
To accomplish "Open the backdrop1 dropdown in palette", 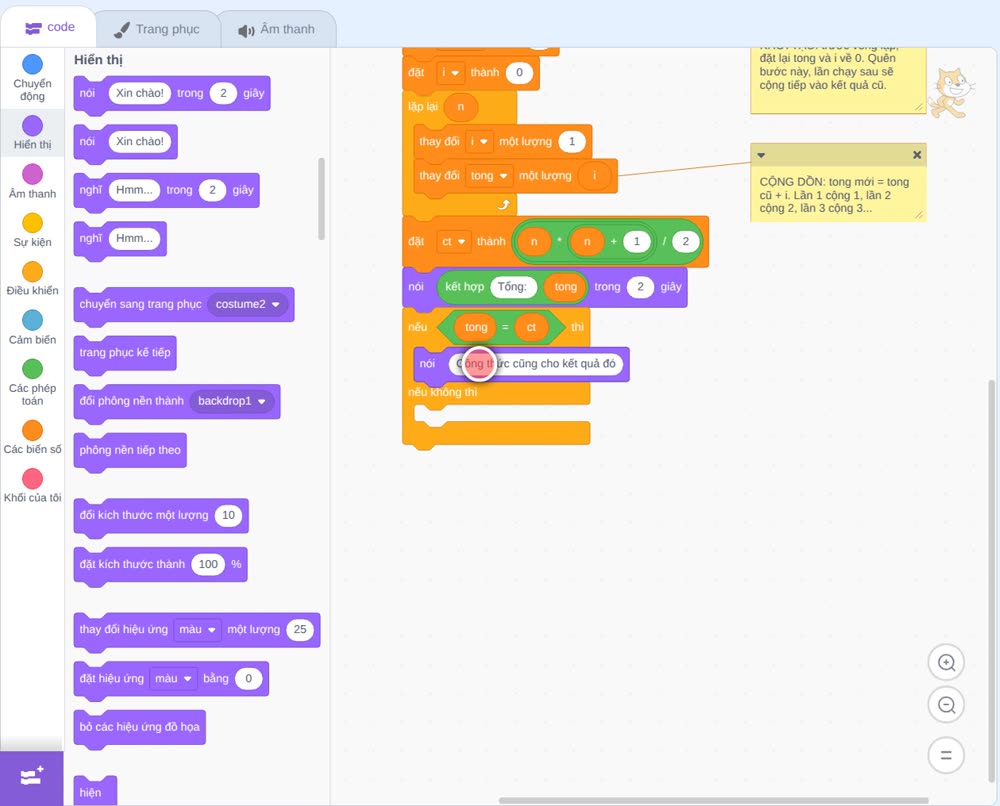I will (232, 401).
